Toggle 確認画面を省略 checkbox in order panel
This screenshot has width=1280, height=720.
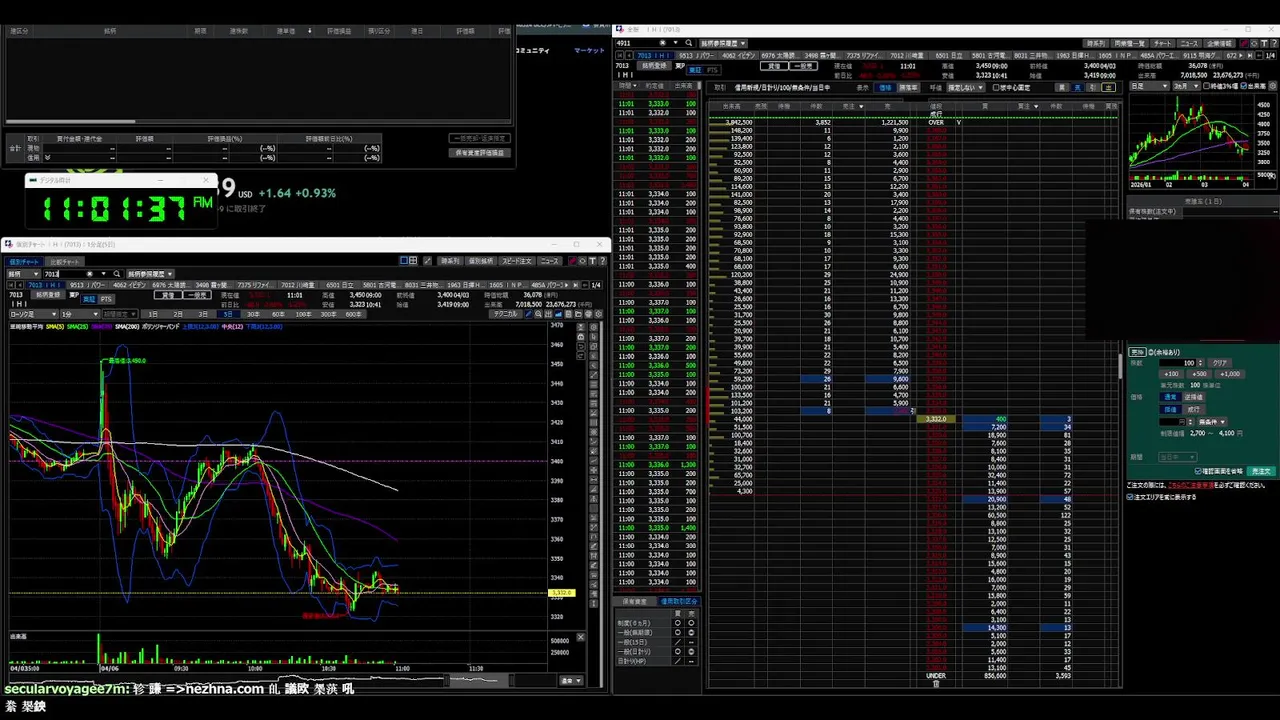tap(1197, 471)
